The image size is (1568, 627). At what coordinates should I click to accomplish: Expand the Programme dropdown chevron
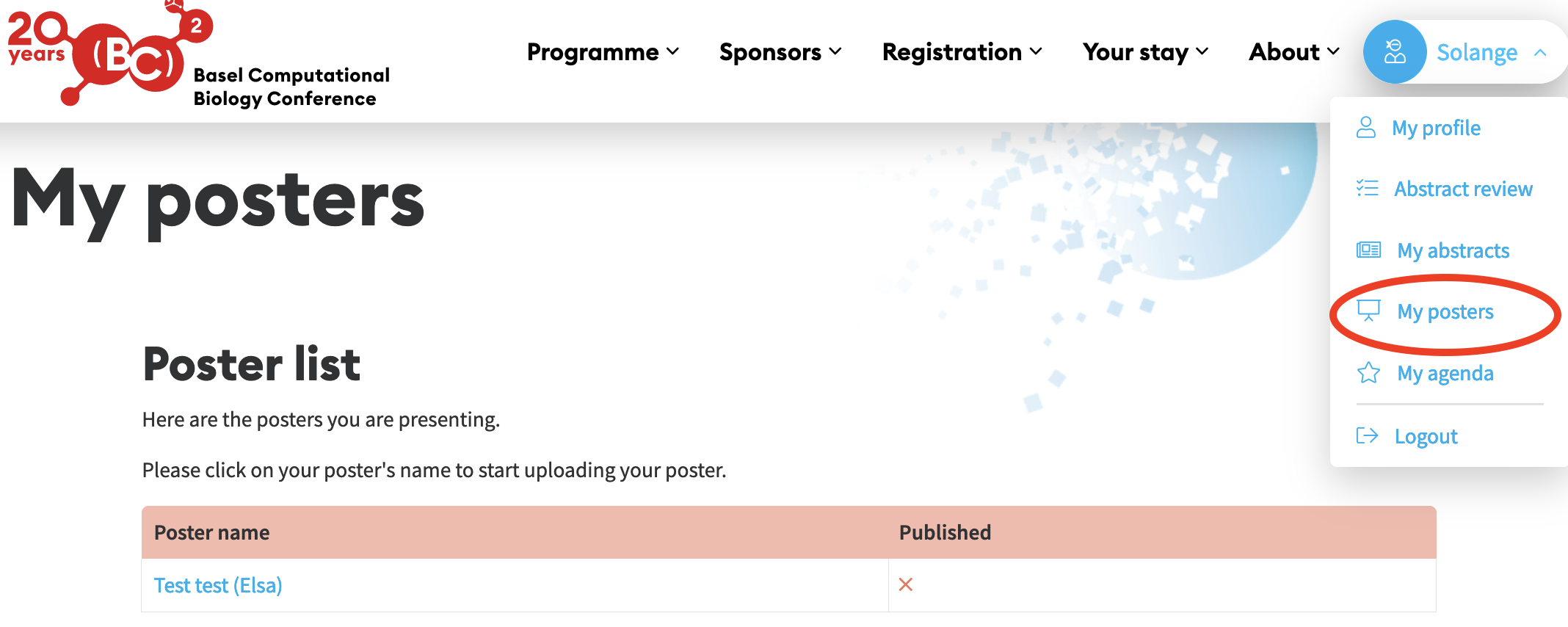tap(673, 52)
